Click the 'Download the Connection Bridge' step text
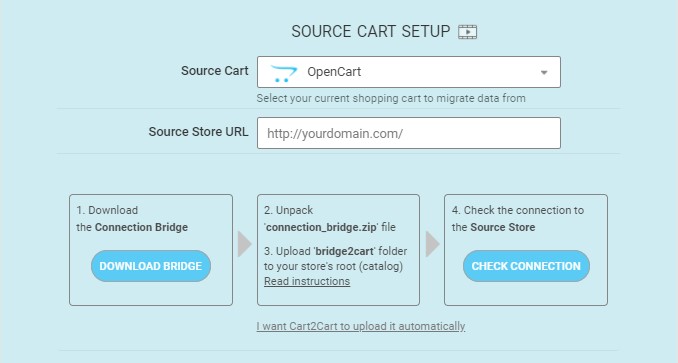Viewport: 678px width, 363px height. 132,219
